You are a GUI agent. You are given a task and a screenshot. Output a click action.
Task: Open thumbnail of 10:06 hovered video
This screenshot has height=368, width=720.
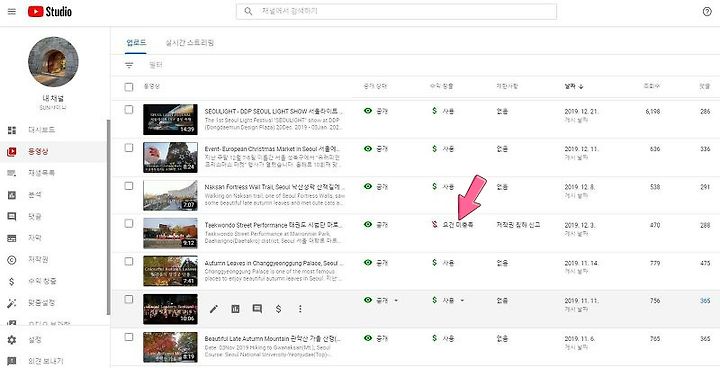170,309
